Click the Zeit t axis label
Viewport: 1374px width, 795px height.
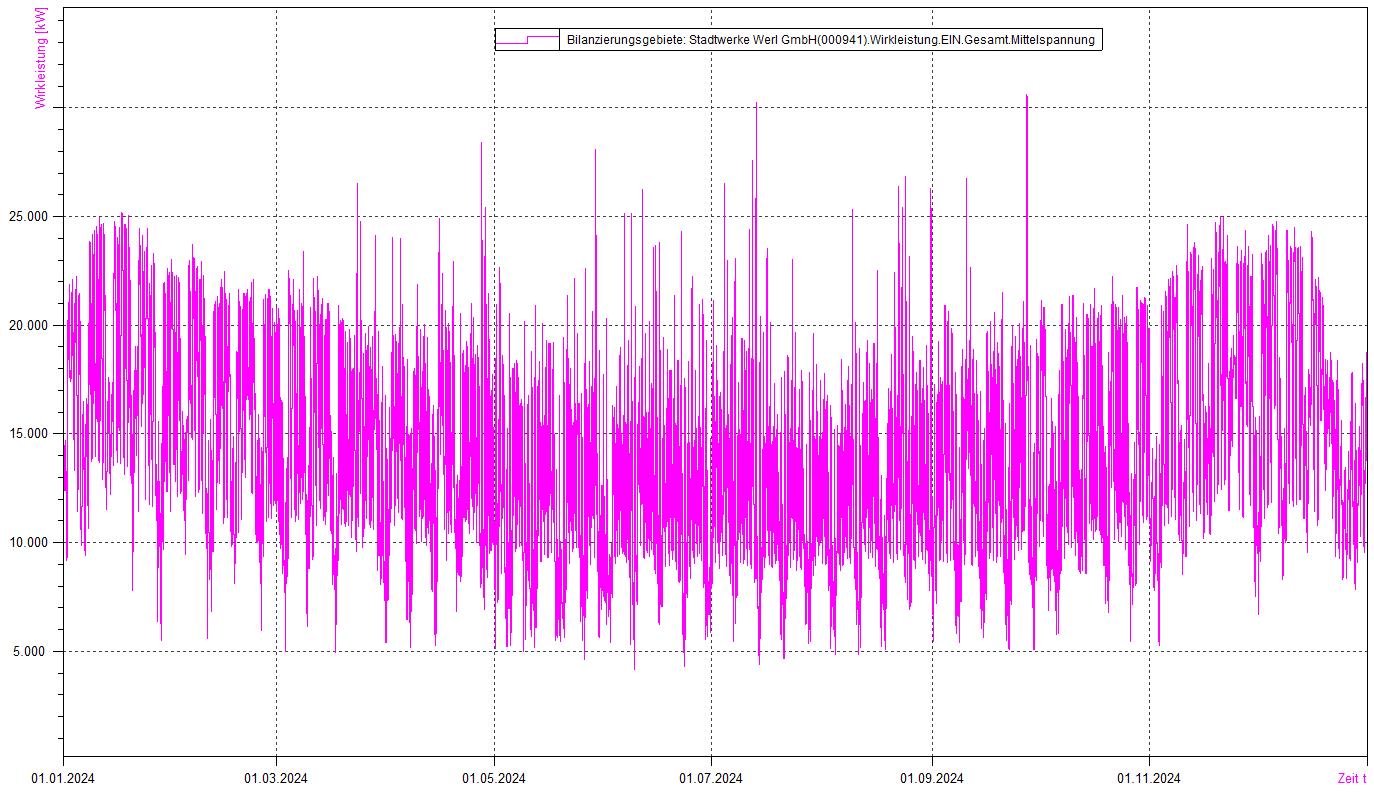click(1351, 778)
